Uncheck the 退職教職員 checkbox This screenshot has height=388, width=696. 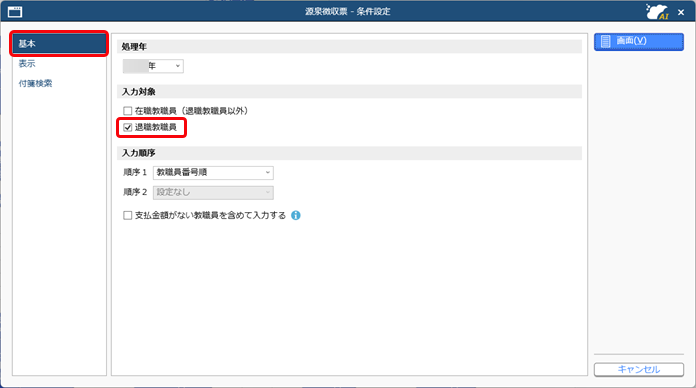[127, 127]
